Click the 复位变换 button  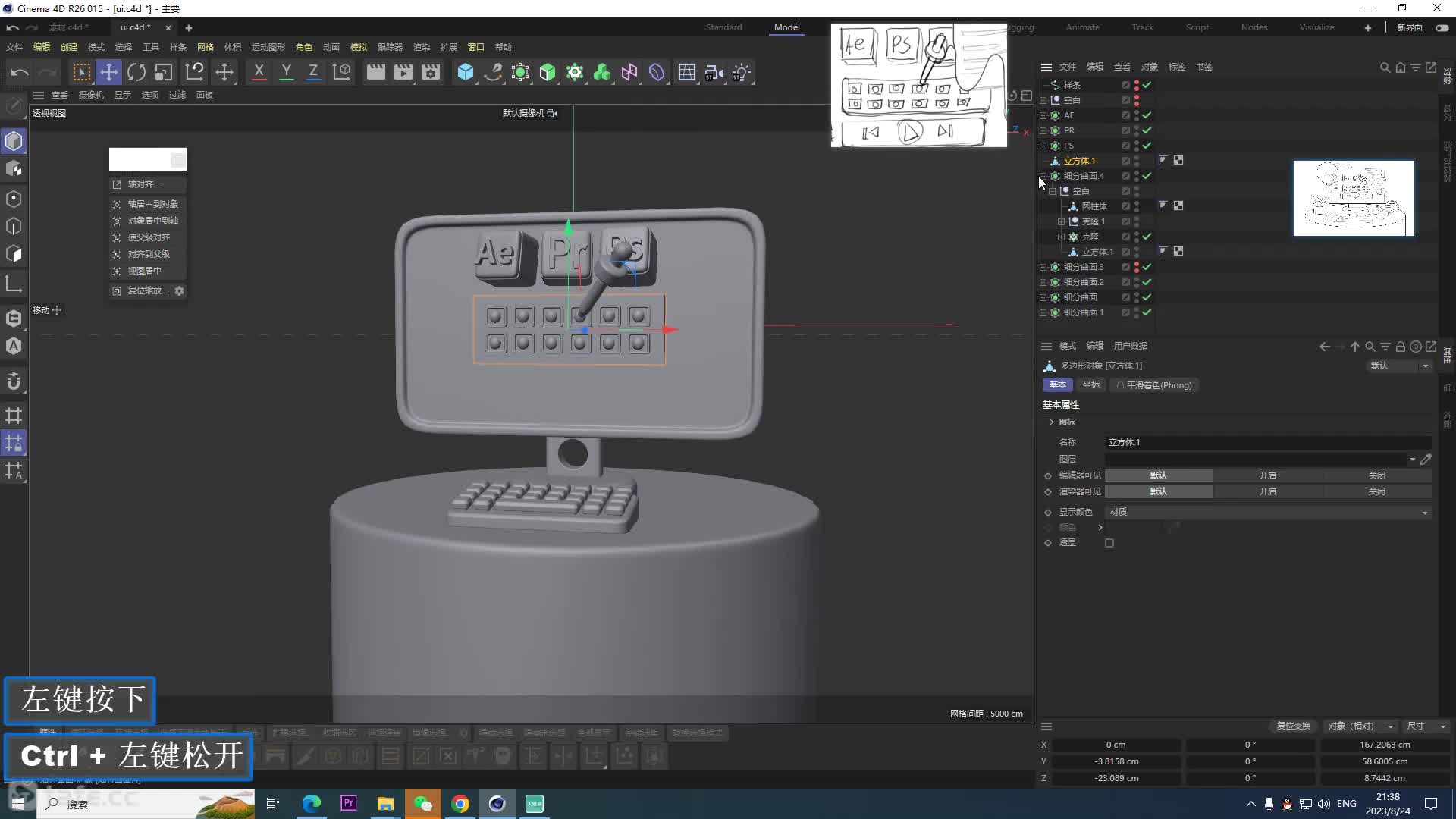pyautogui.click(x=1293, y=726)
